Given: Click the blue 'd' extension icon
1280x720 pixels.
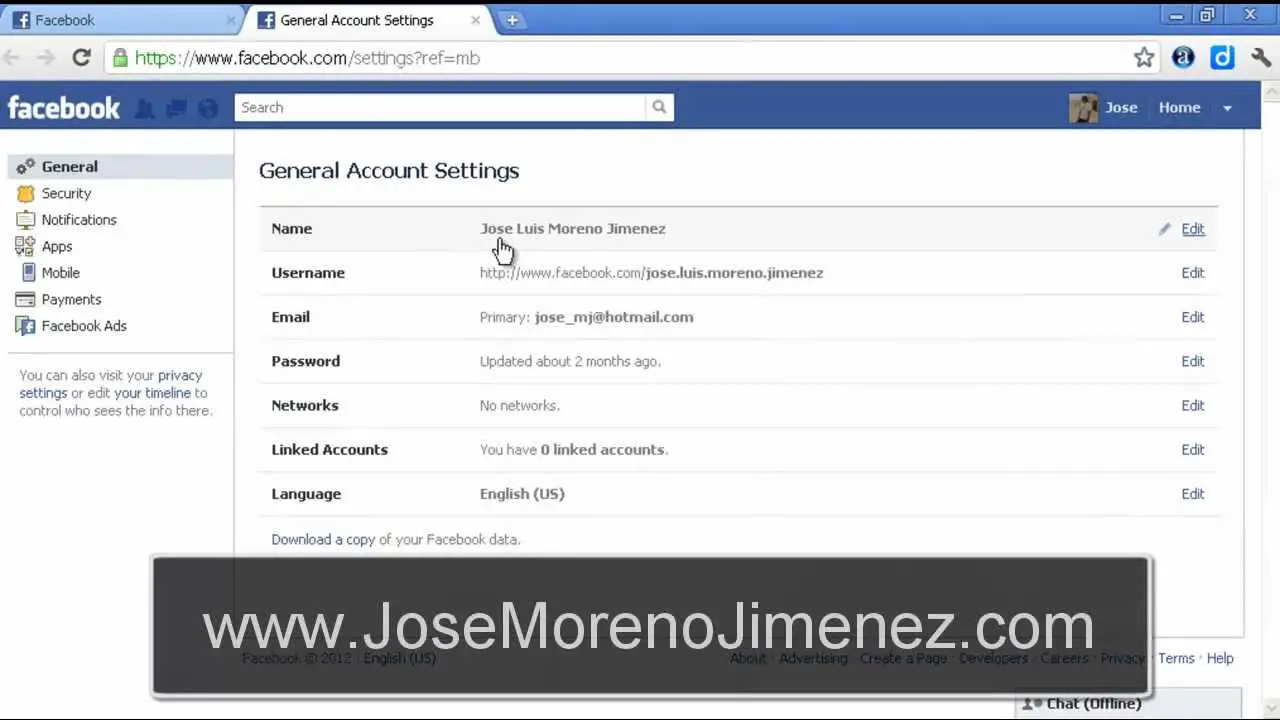Looking at the screenshot, I should 1222,58.
